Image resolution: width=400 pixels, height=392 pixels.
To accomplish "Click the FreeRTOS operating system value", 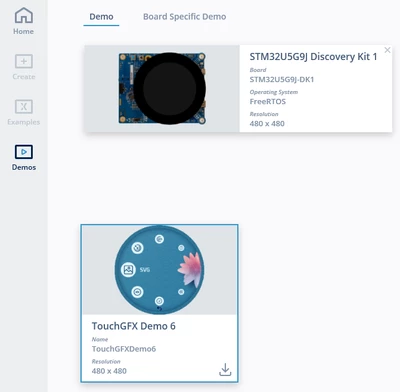I will [268, 102].
